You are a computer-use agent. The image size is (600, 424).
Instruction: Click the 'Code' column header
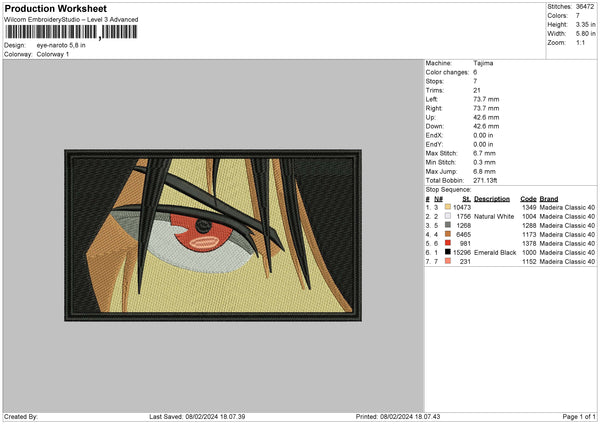pos(528,199)
